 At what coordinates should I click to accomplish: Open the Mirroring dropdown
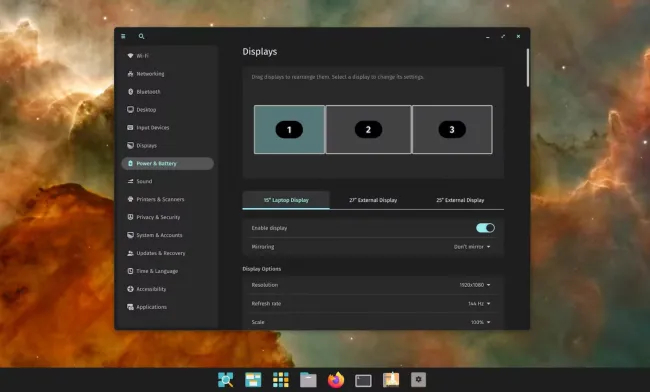pos(472,247)
